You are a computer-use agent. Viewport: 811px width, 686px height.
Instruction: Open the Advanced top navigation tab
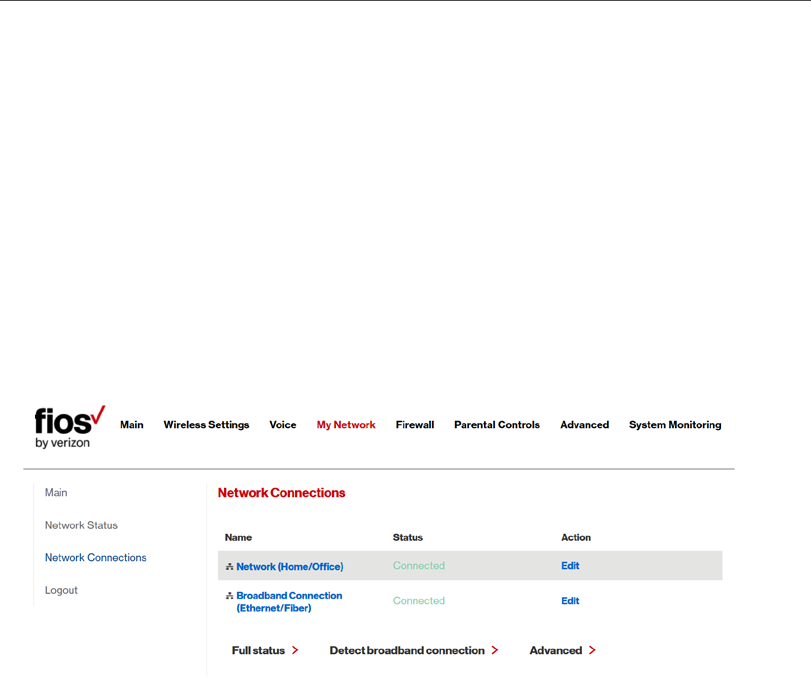click(584, 425)
